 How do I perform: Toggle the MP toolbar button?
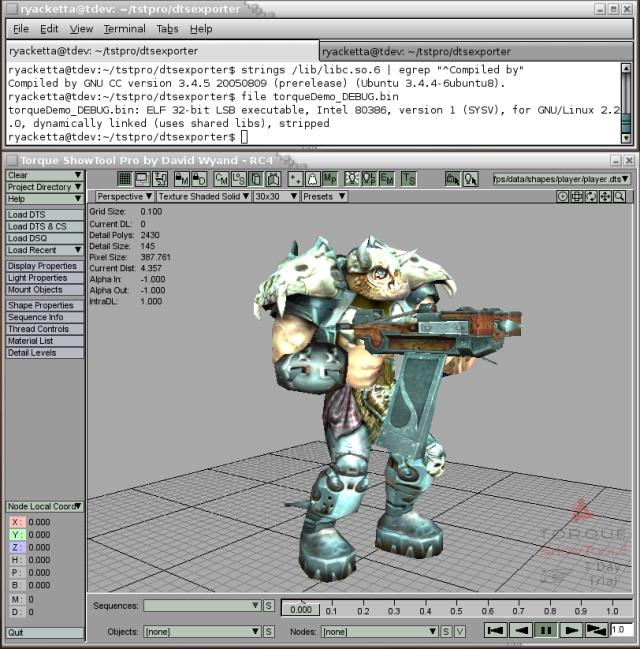click(x=330, y=179)
